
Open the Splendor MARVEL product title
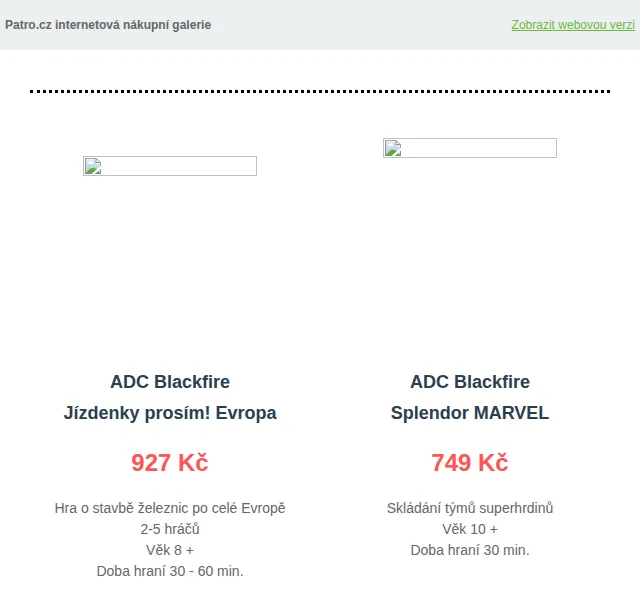click(470, 413)
